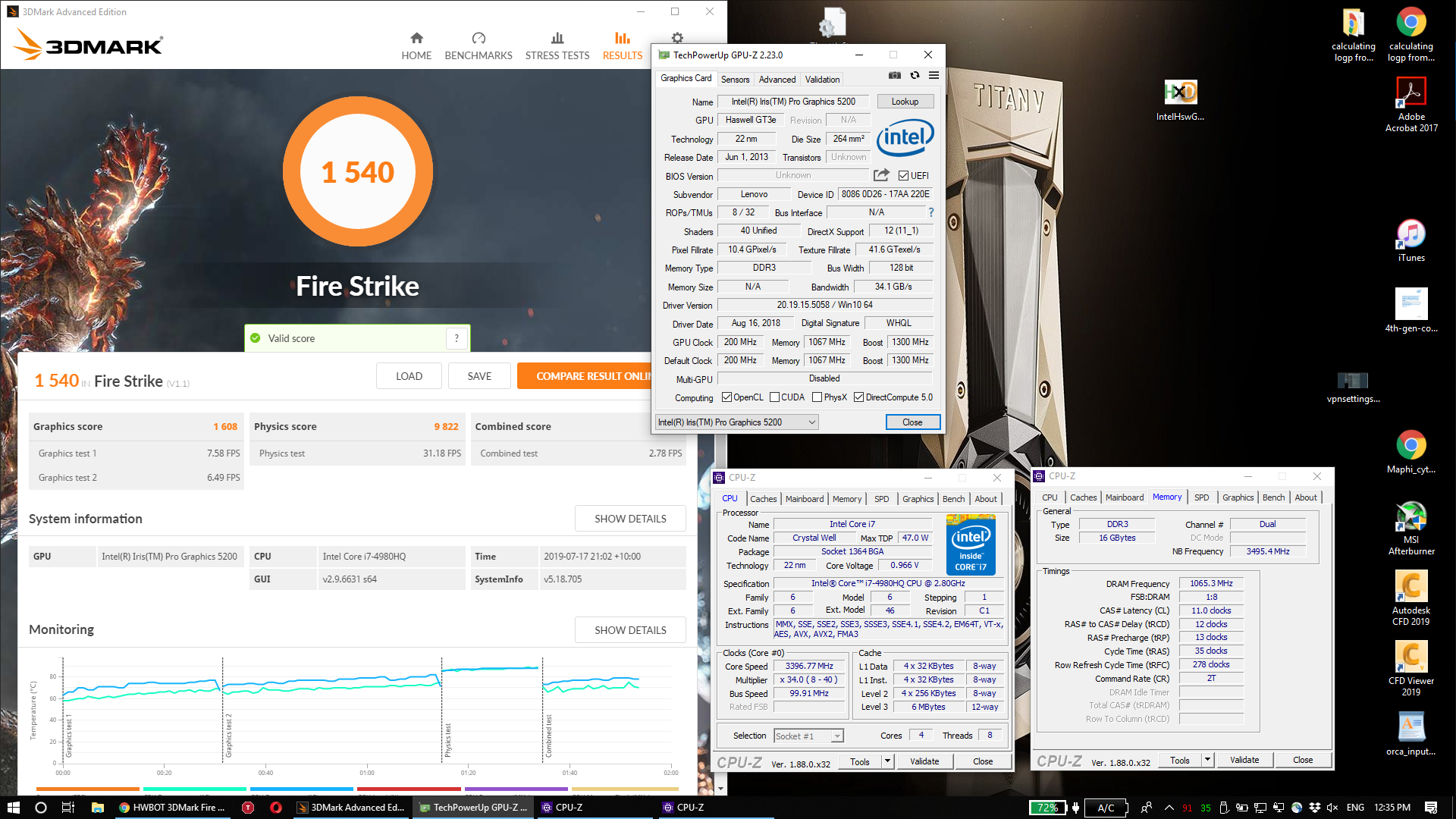Click Compare Result Online button

(x=584, y=376)
